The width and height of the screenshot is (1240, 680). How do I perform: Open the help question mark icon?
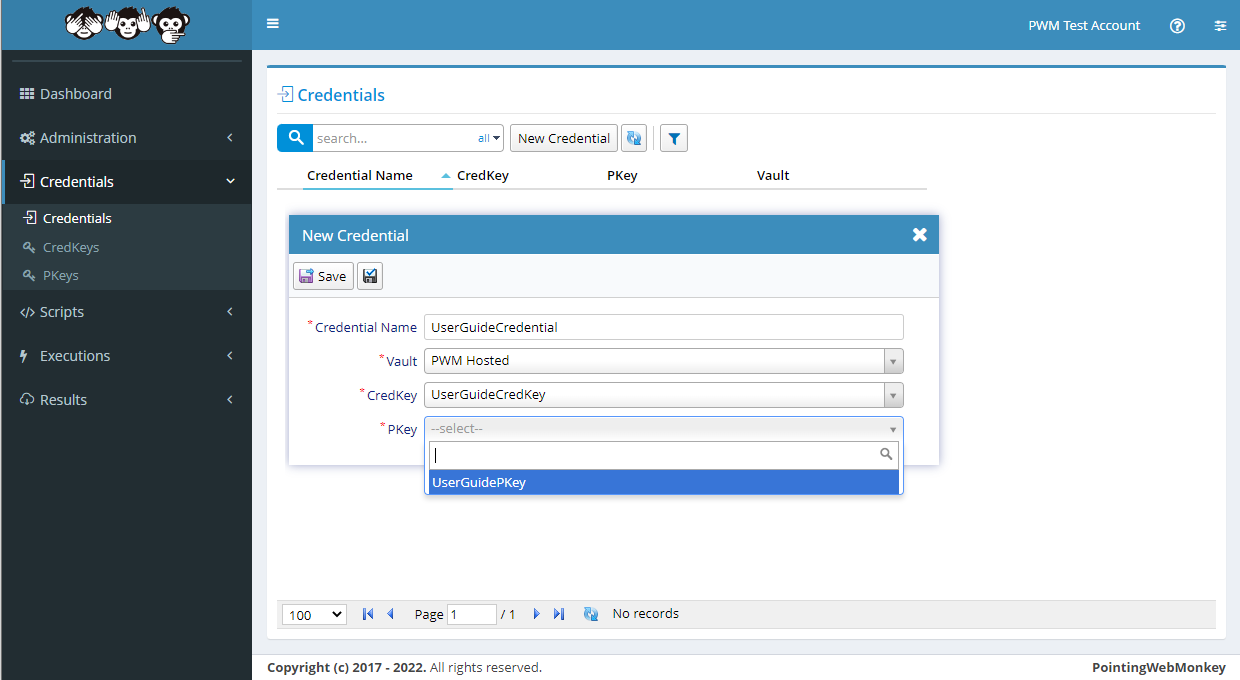(1177, 26)
